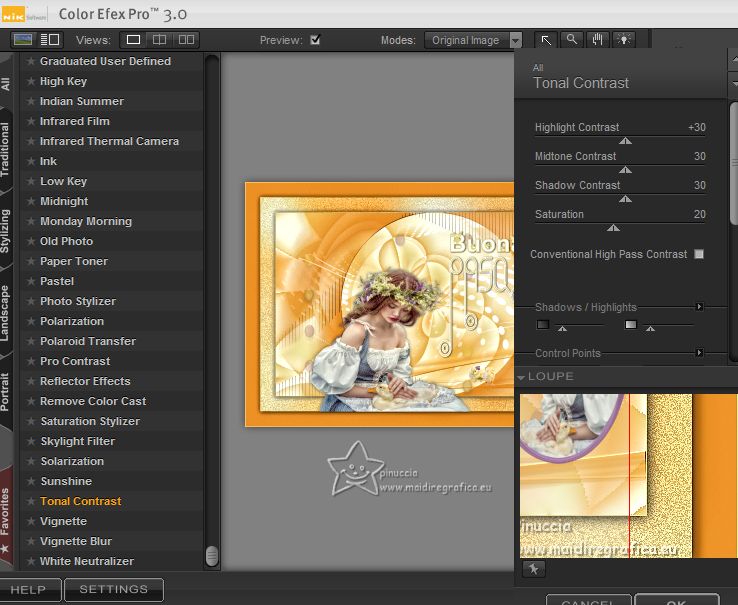Adjust the Highlight Contrast slider handle
The height and width of the screenshot is (605, 738).
click(625, 141)
